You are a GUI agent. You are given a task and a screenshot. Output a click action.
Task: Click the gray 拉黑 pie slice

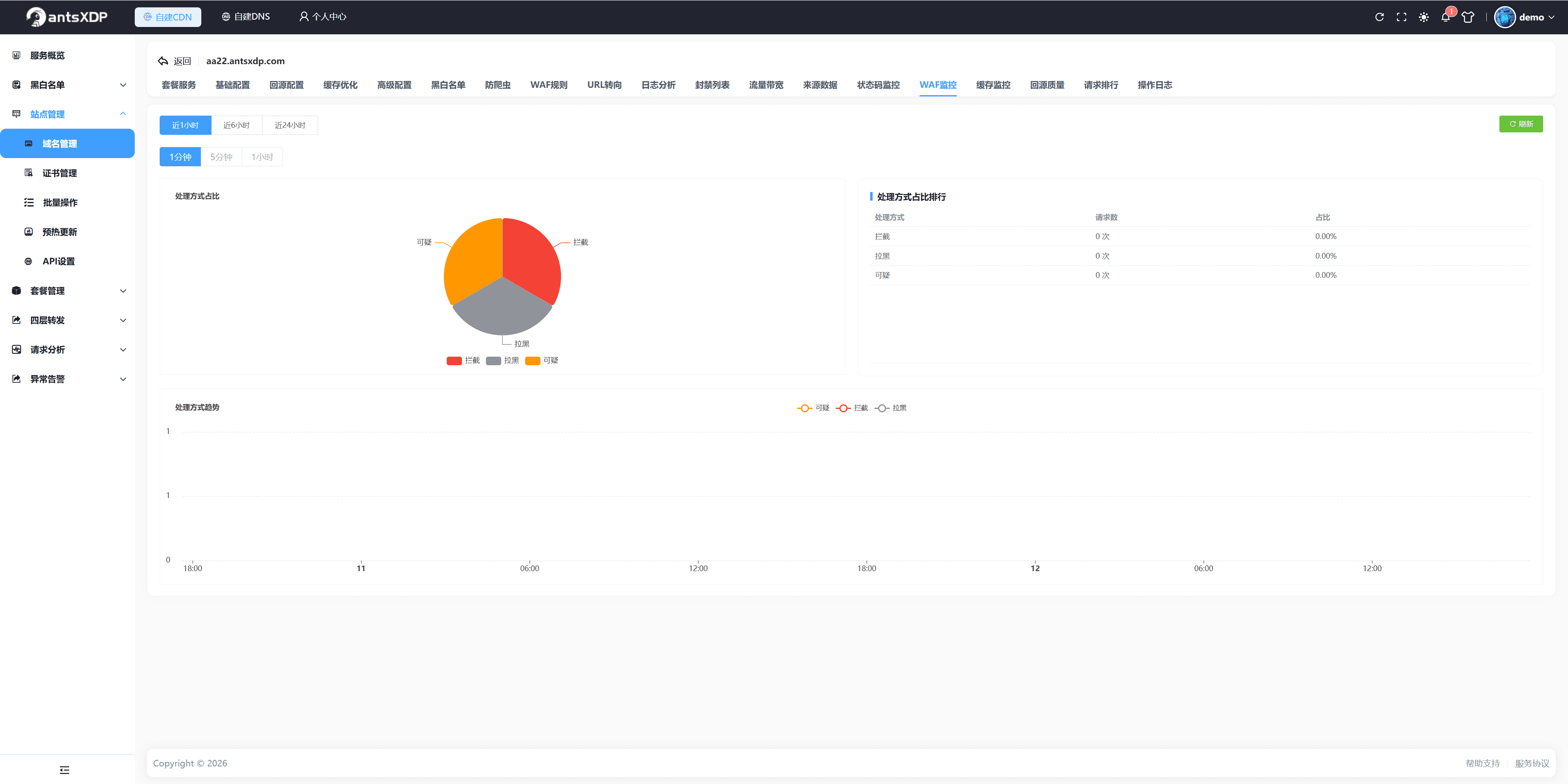[502, 309]
